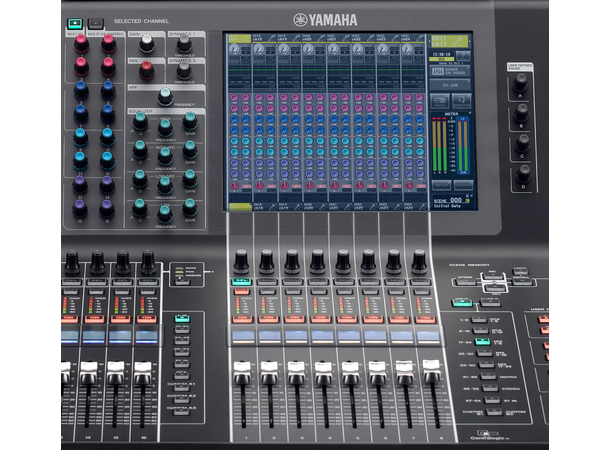Viewport: 610px width, 450px height.
Task: Toggle the ON key above fader 14
Action: click(95, 319)
